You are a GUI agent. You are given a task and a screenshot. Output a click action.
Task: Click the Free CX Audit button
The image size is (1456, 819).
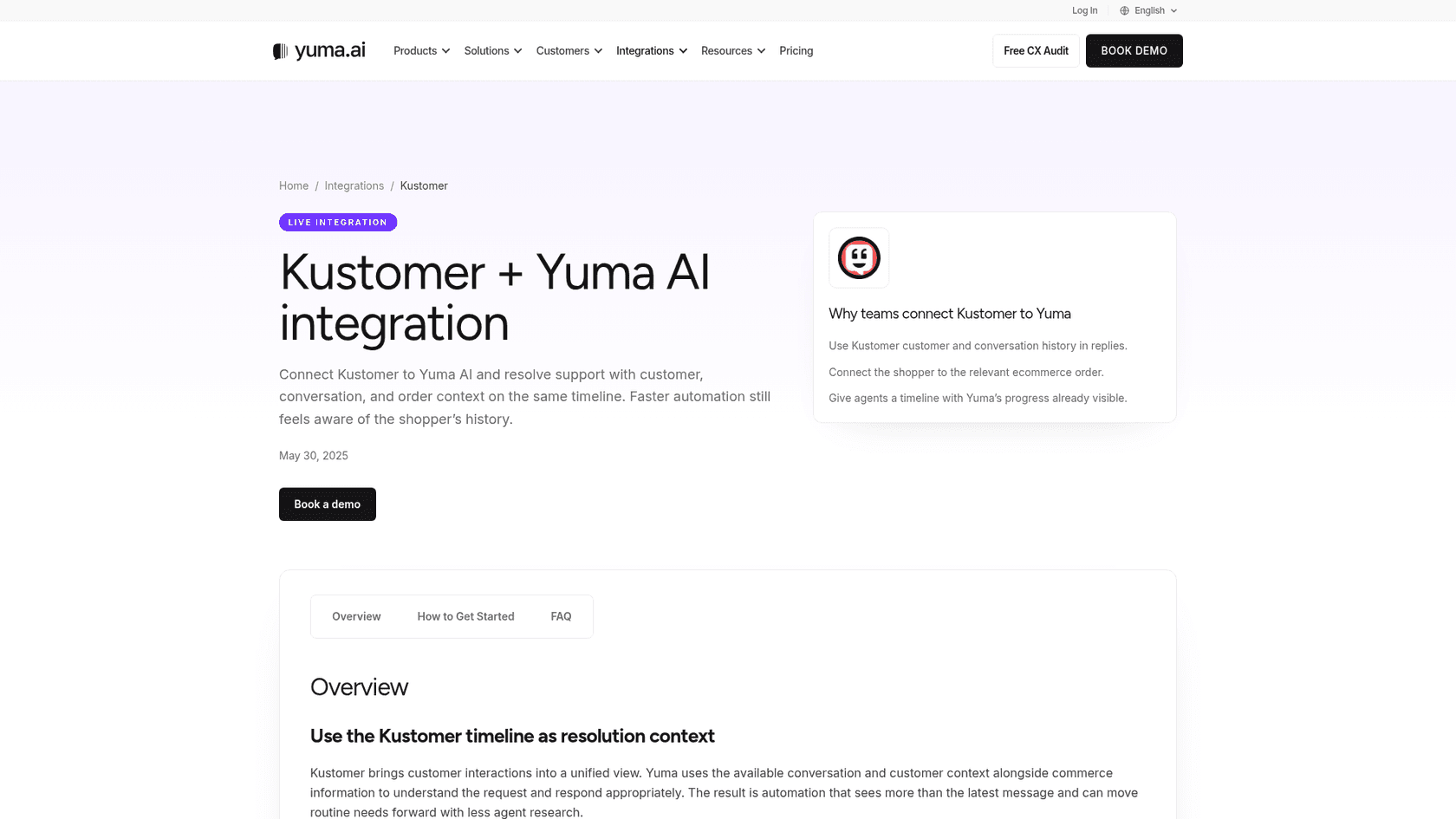coord(1036,51)
